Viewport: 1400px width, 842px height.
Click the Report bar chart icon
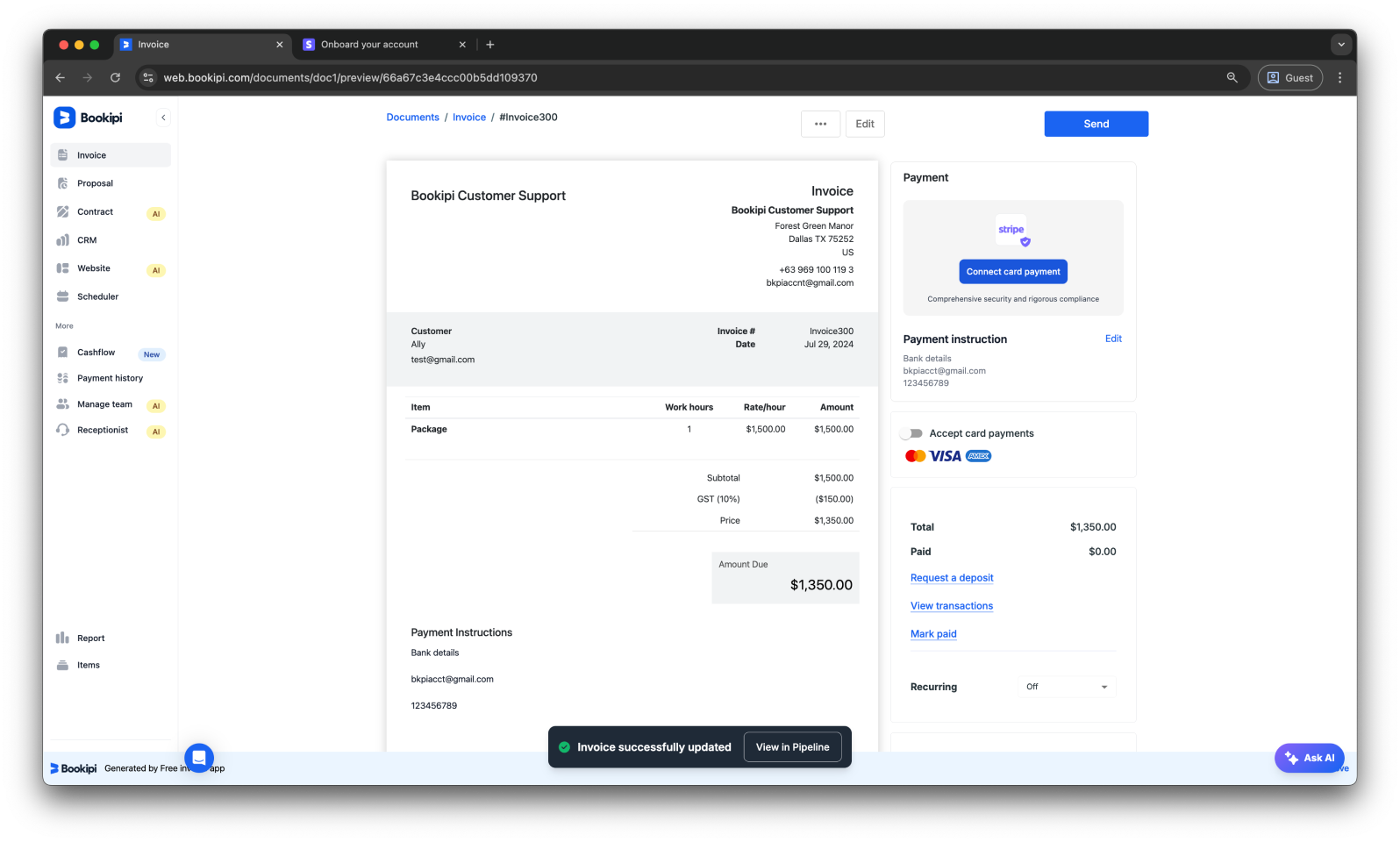coord(62,638)
